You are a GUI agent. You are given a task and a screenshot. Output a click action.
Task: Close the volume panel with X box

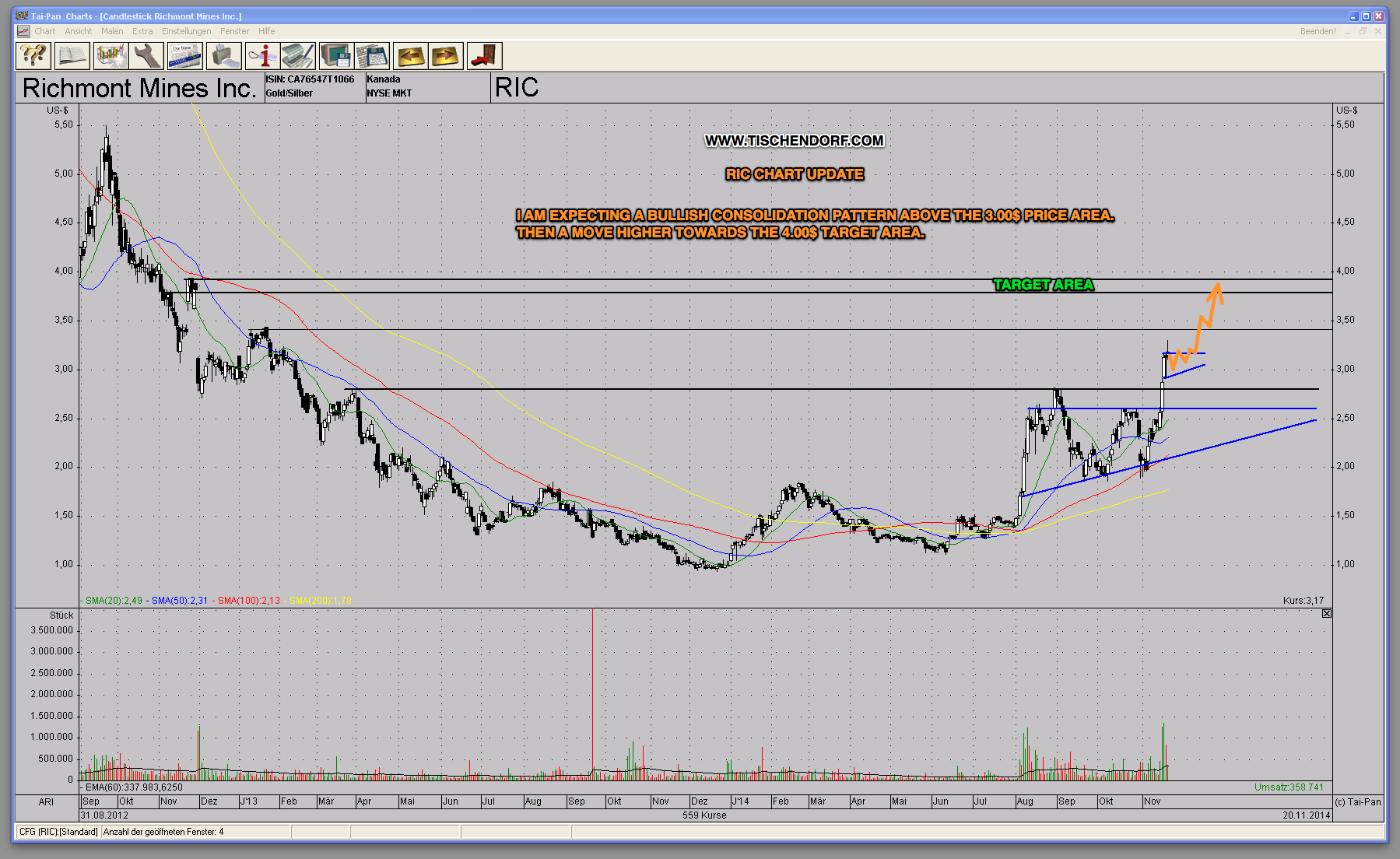click(x=1327, y=614)
